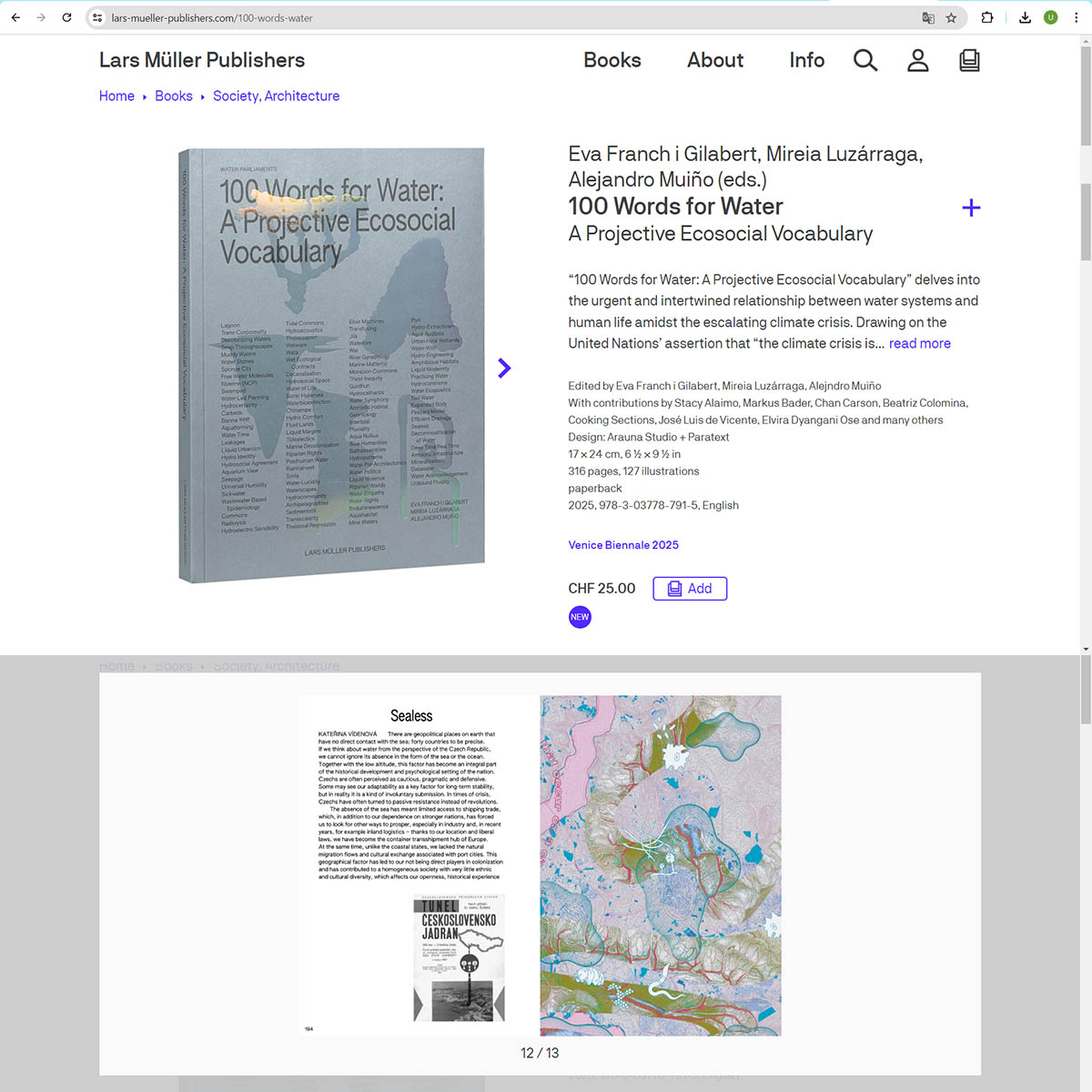Click the Sealess book spread preview image
This screenshot has width=1092, height=1092.
point(540,865)
